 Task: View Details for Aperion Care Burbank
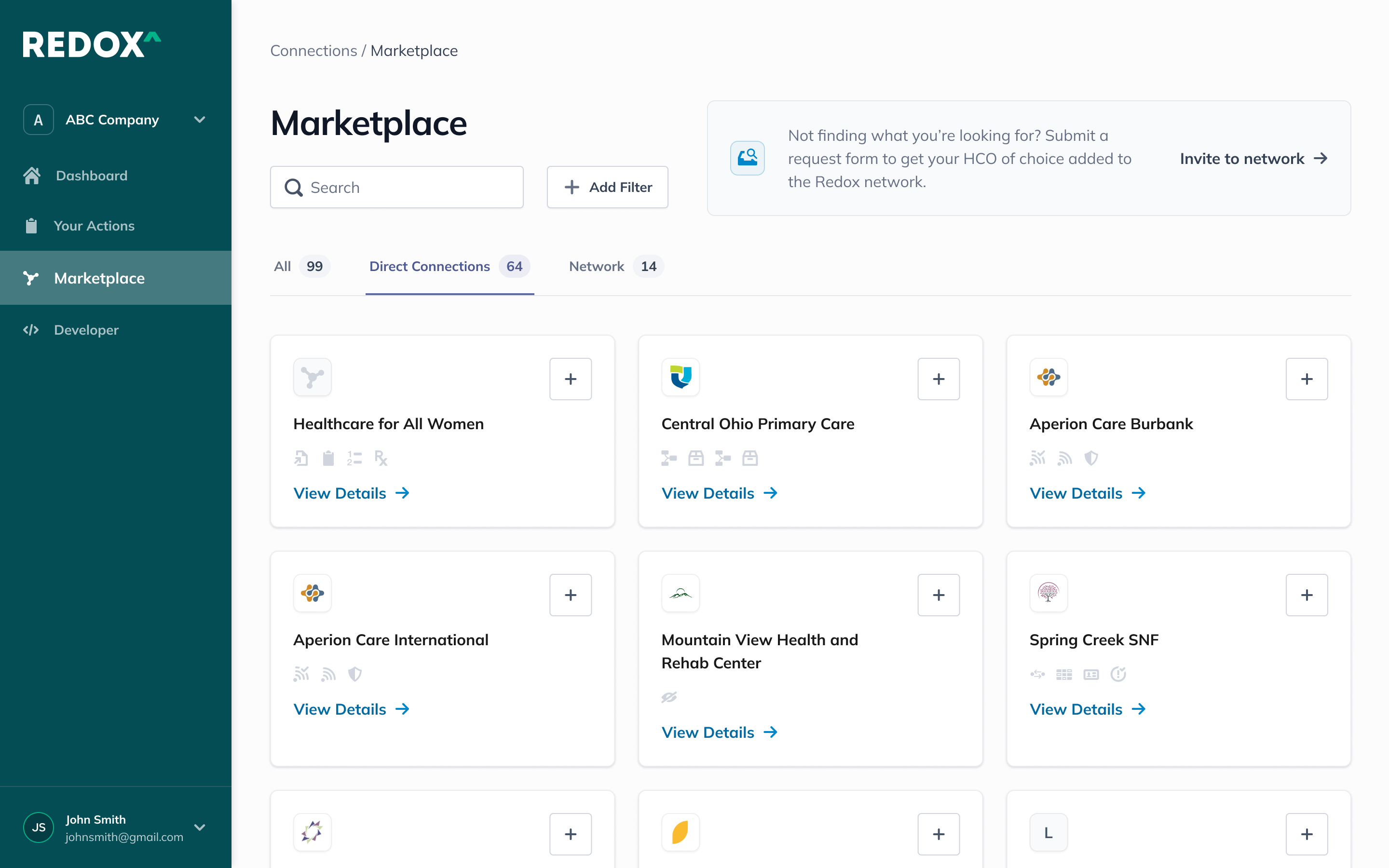(1088, 493)
